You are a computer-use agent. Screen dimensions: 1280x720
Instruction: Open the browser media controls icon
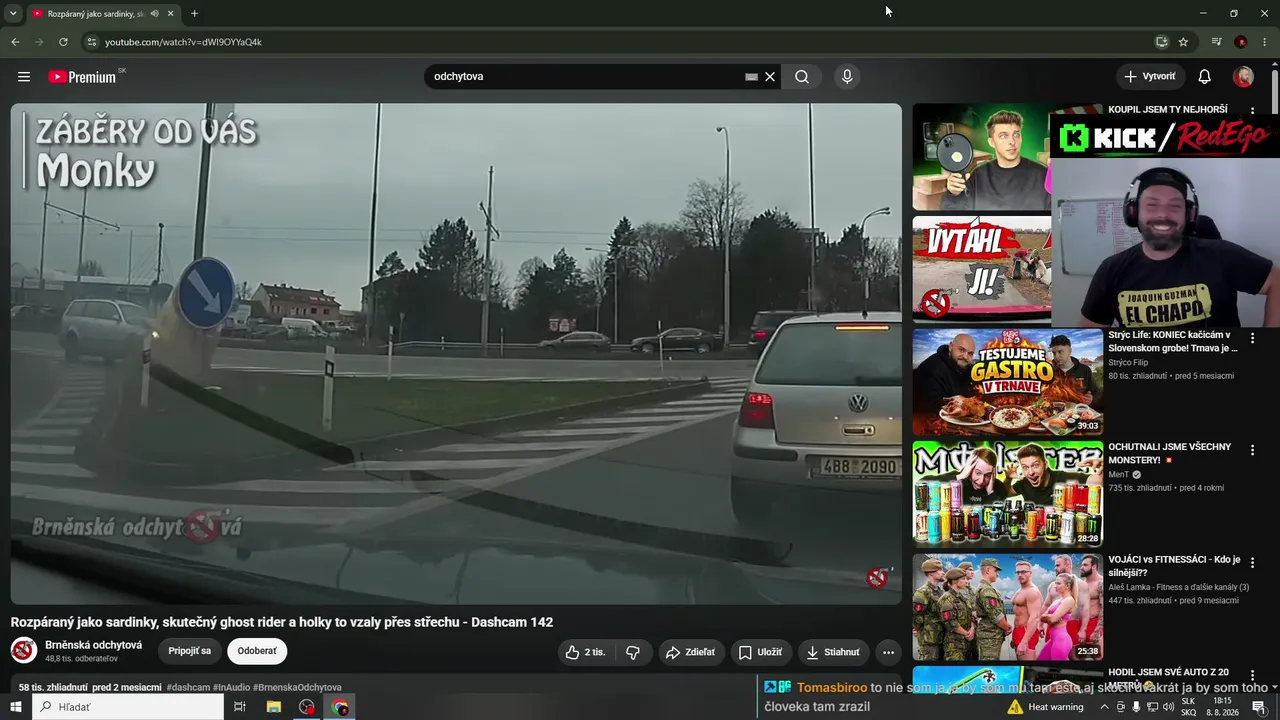pos(1216,42)
